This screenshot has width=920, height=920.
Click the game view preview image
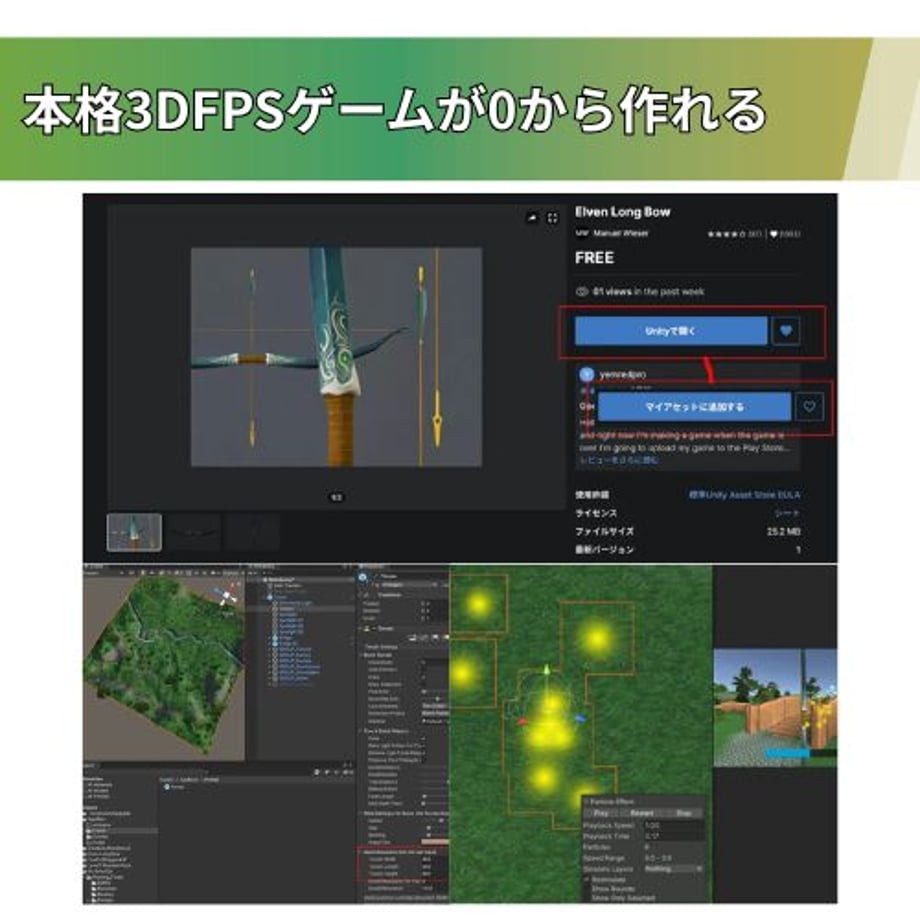click(775, 707)
